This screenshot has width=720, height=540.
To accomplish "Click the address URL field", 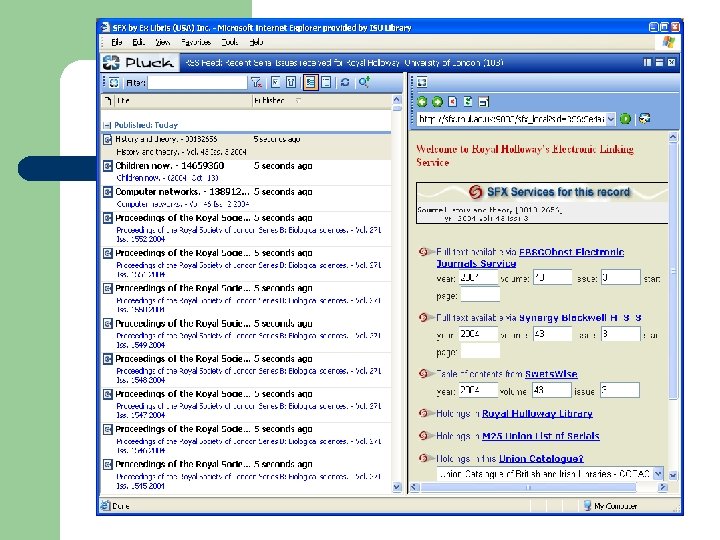I will (x=512, y=119).
